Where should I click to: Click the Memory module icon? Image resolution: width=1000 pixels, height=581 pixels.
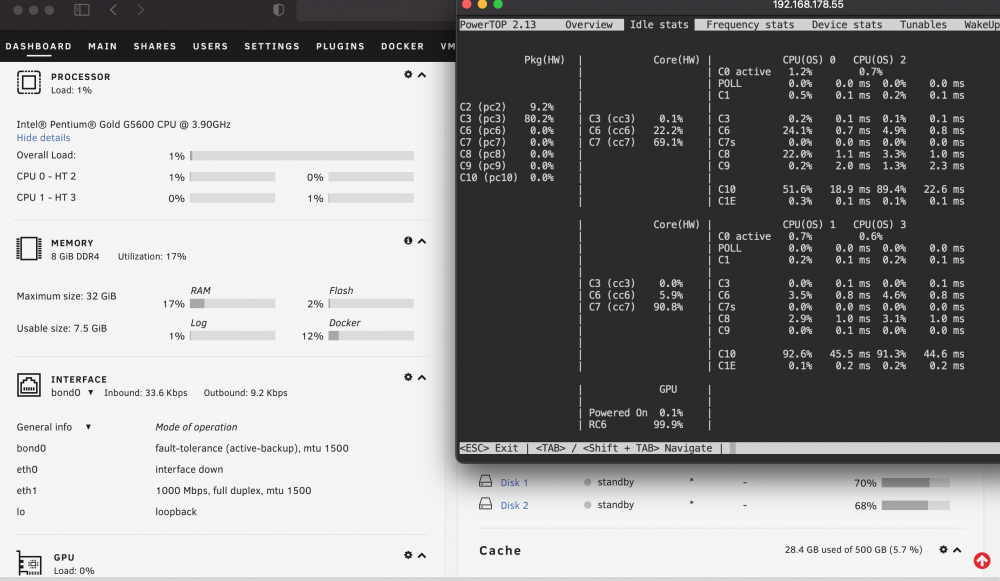(x=29, y=248)
